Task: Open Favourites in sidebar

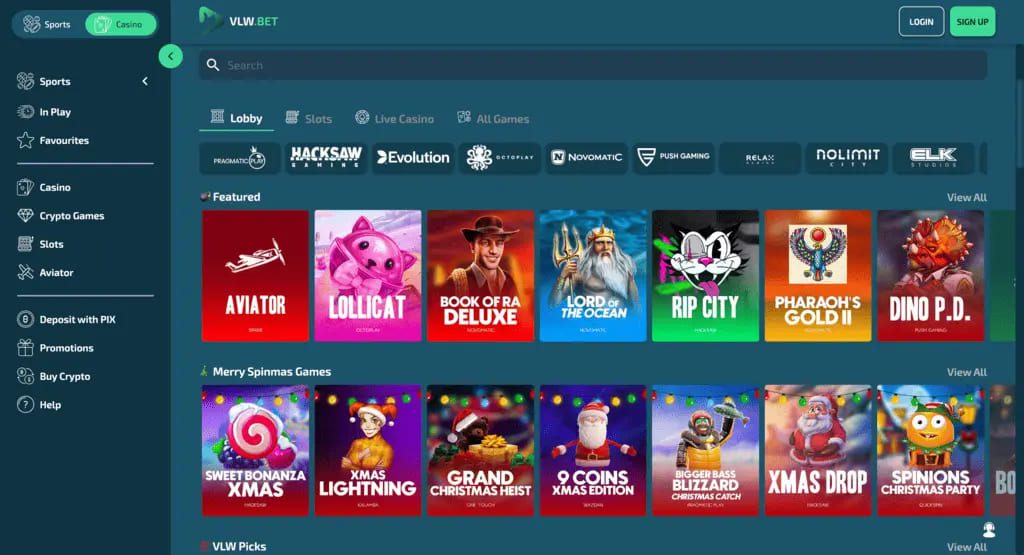Action: pos(53,140)
